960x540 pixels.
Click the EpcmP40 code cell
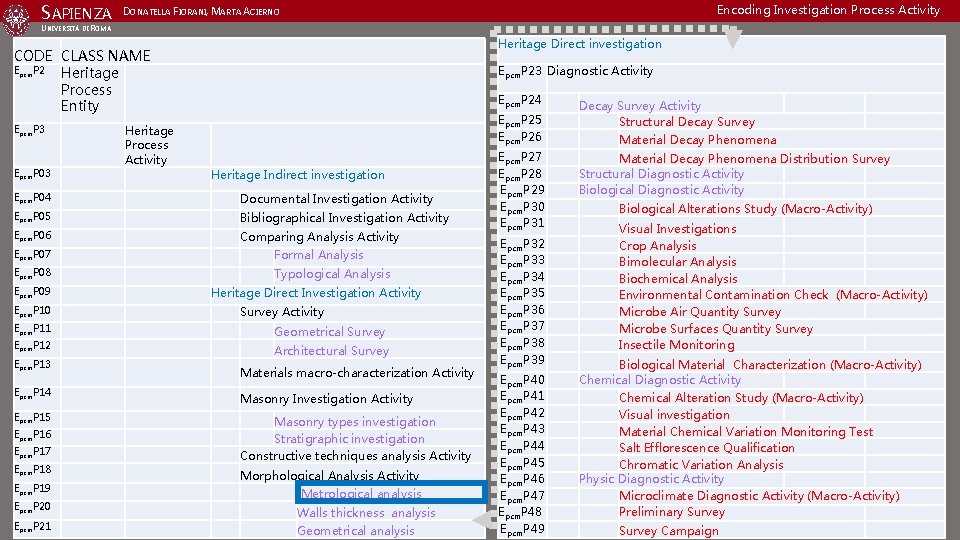(x=522, y=381)
